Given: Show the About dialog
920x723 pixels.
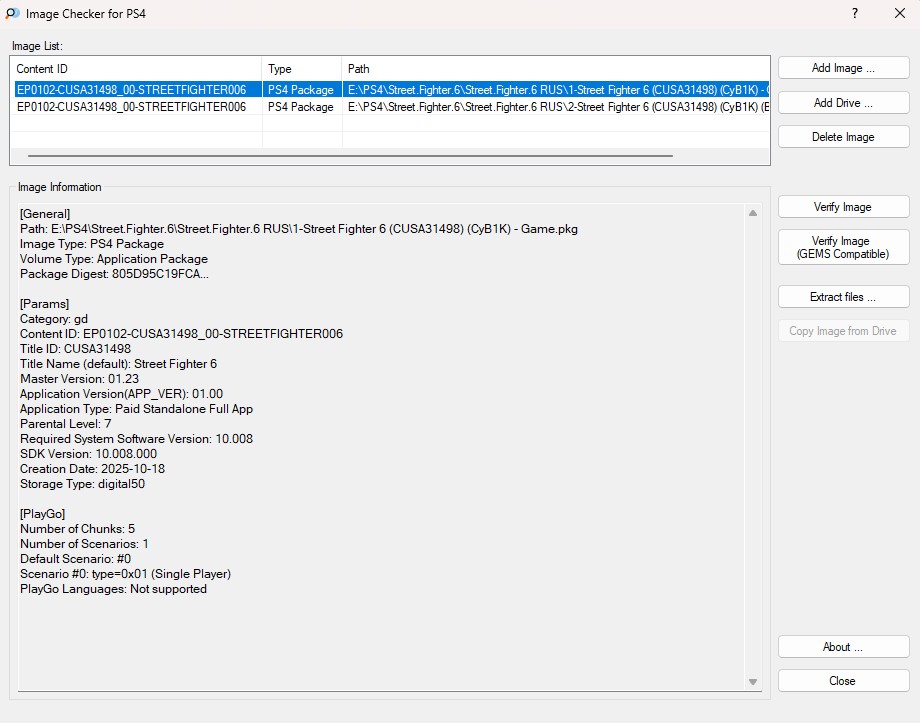Looking at the screenshot, I should click(x=843, y=647).
